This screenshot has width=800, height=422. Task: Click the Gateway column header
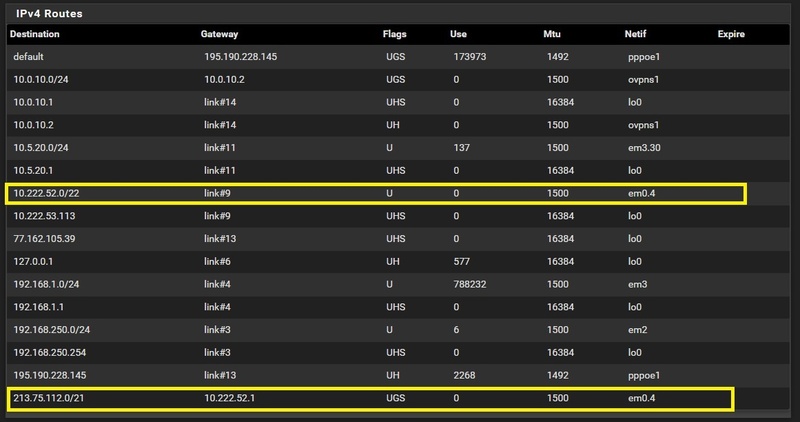point(220,34)
